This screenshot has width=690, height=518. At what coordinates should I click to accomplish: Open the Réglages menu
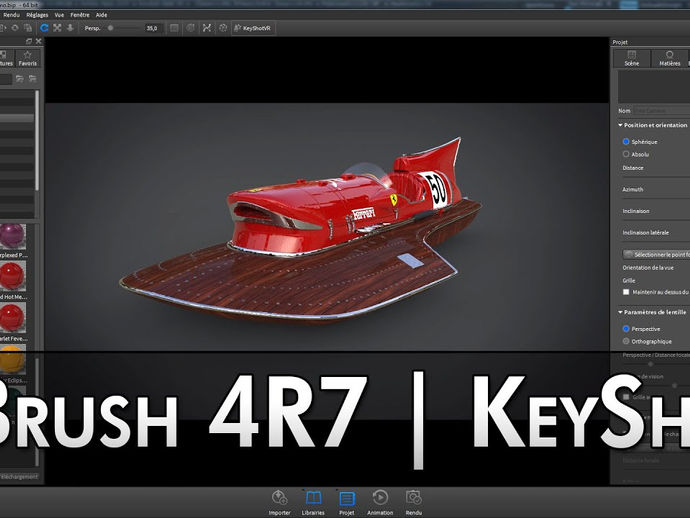tap(37, 15)
